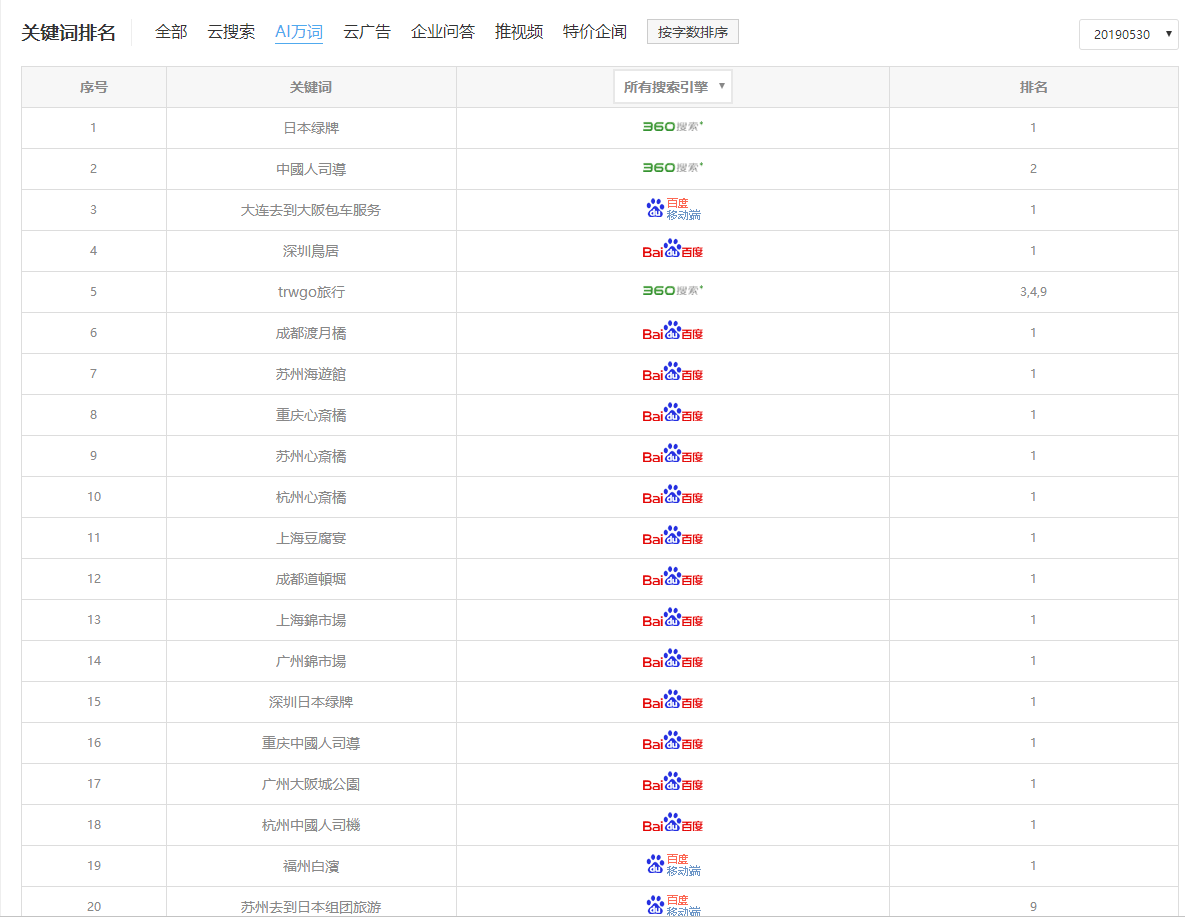This screenshot has width=1185, height=920.
Task: Open the 云广告 tab
Action: (367, 32)
